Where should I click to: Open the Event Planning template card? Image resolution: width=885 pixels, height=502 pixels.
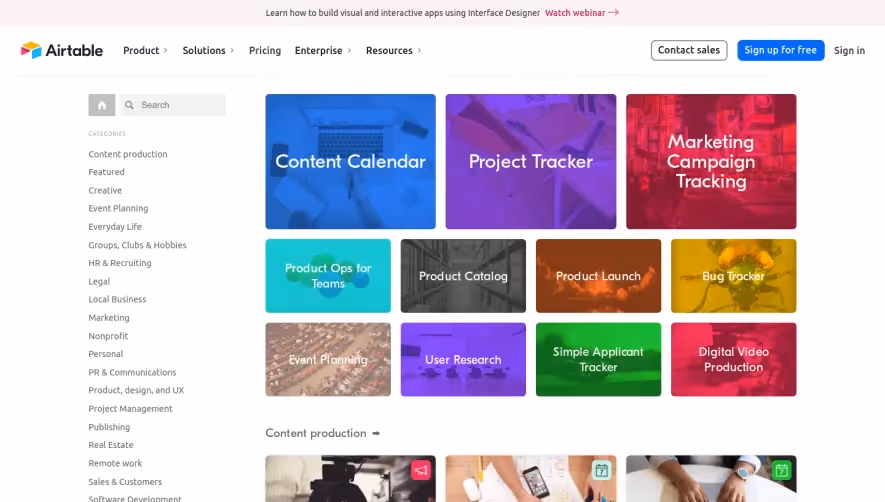tap(328, 359)
